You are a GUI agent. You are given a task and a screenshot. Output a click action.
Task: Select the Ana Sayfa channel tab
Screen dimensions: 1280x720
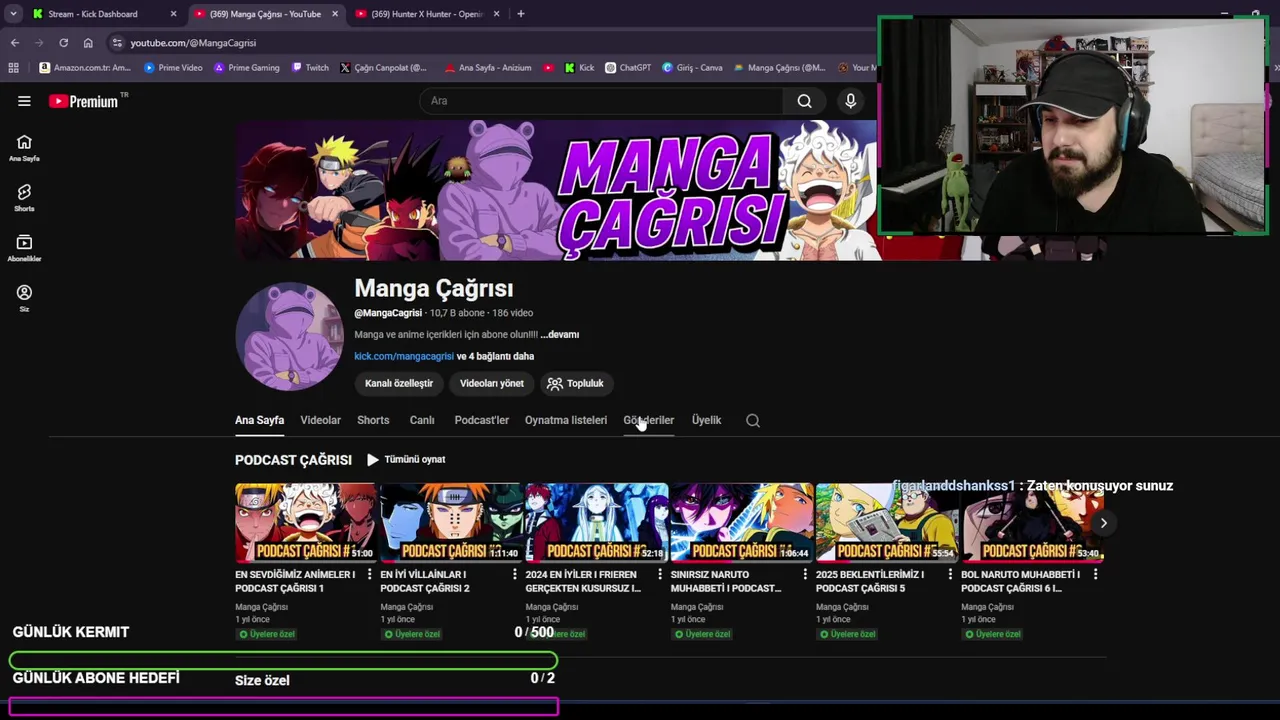tap(259, 420)
